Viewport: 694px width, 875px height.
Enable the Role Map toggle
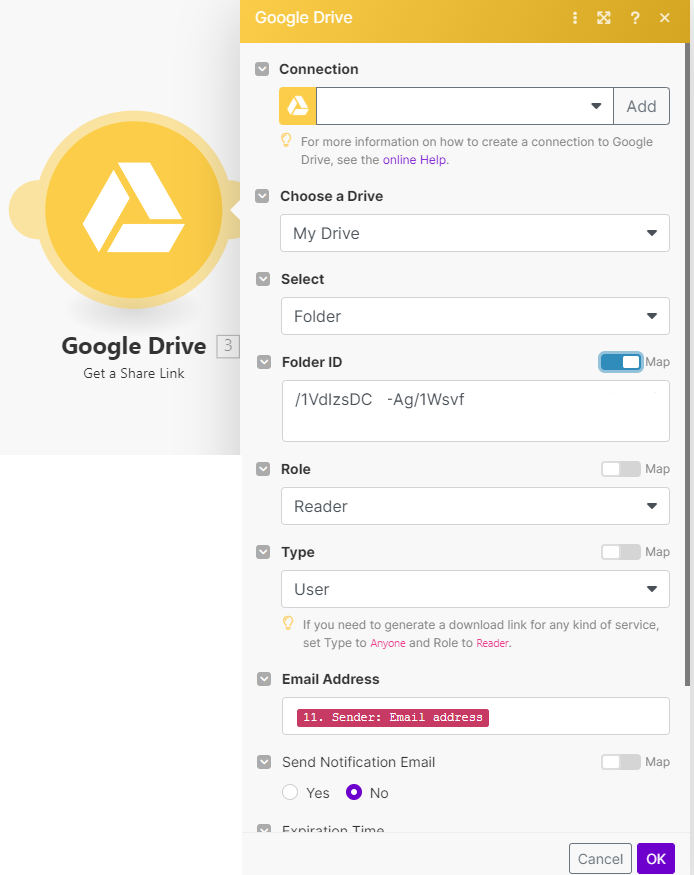pyautogui.click(x=620, y=469)
